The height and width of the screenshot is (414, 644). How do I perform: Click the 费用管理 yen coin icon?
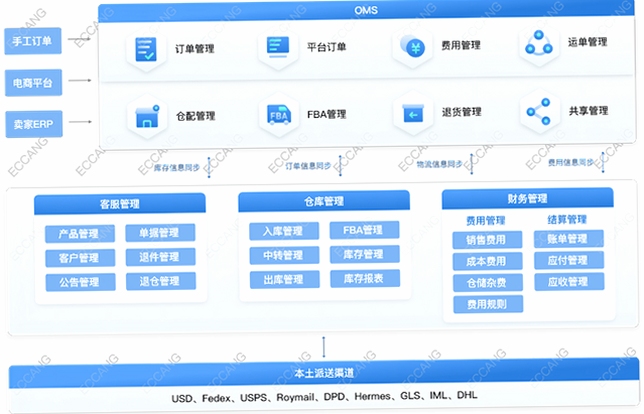(x=412, y=46)
